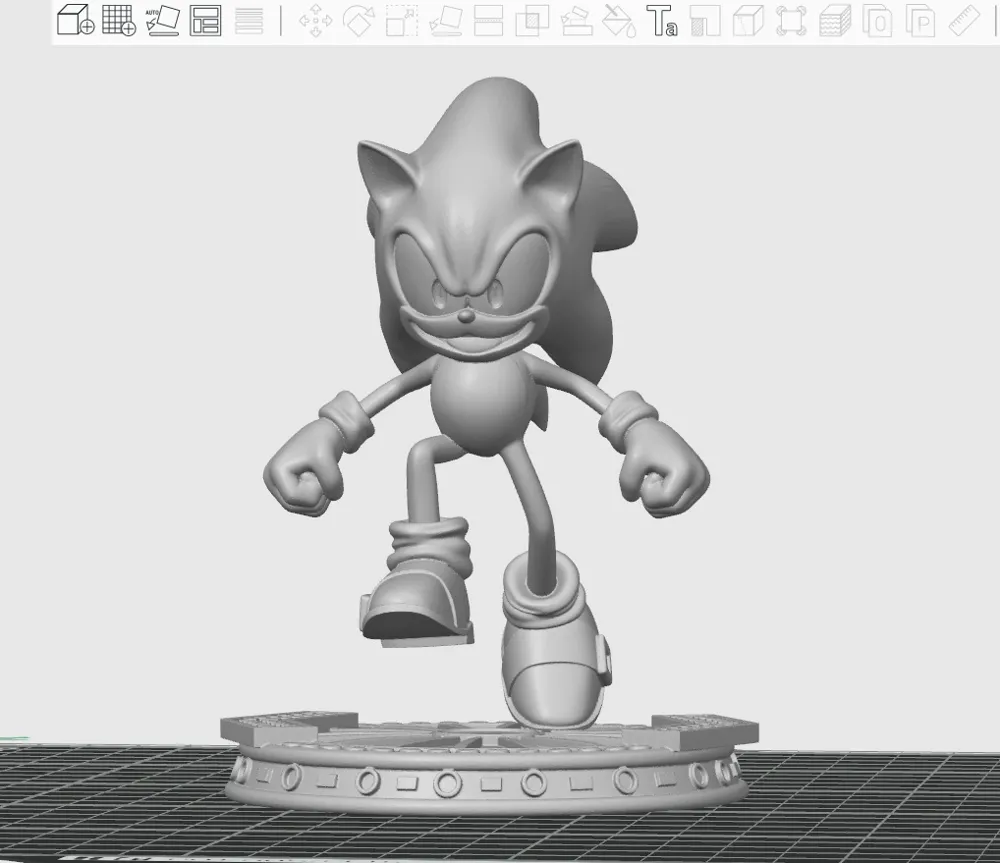This screenshot has width=1000, height=863.
Task: Click the cracked cube toolbar icon
Action: click(x=748, y=21)
